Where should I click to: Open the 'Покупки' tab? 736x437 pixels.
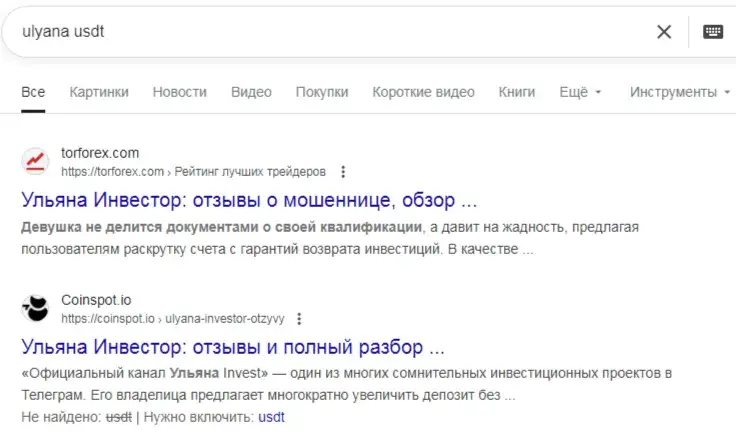pos(322,92)
